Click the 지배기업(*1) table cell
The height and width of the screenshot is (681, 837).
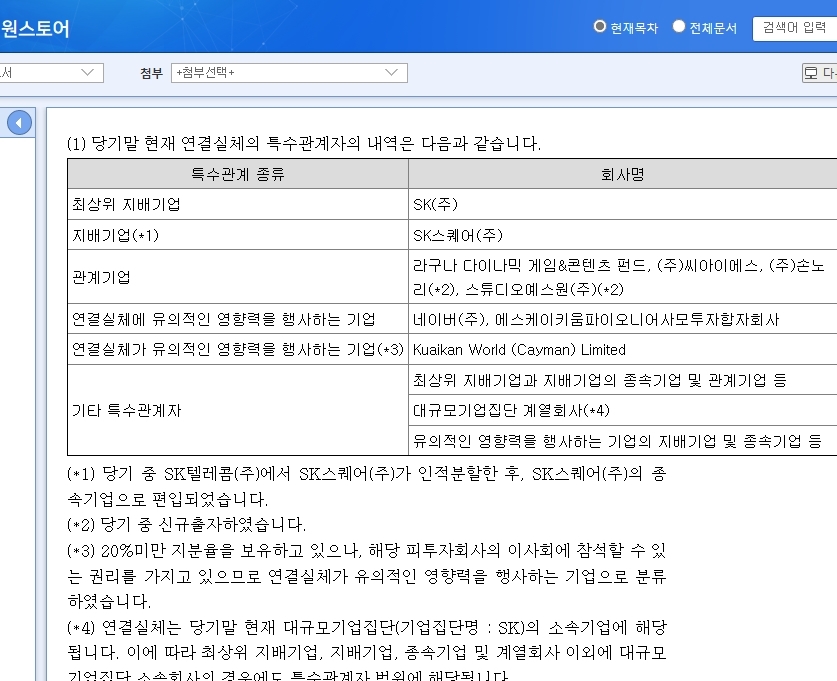(238, 235)
